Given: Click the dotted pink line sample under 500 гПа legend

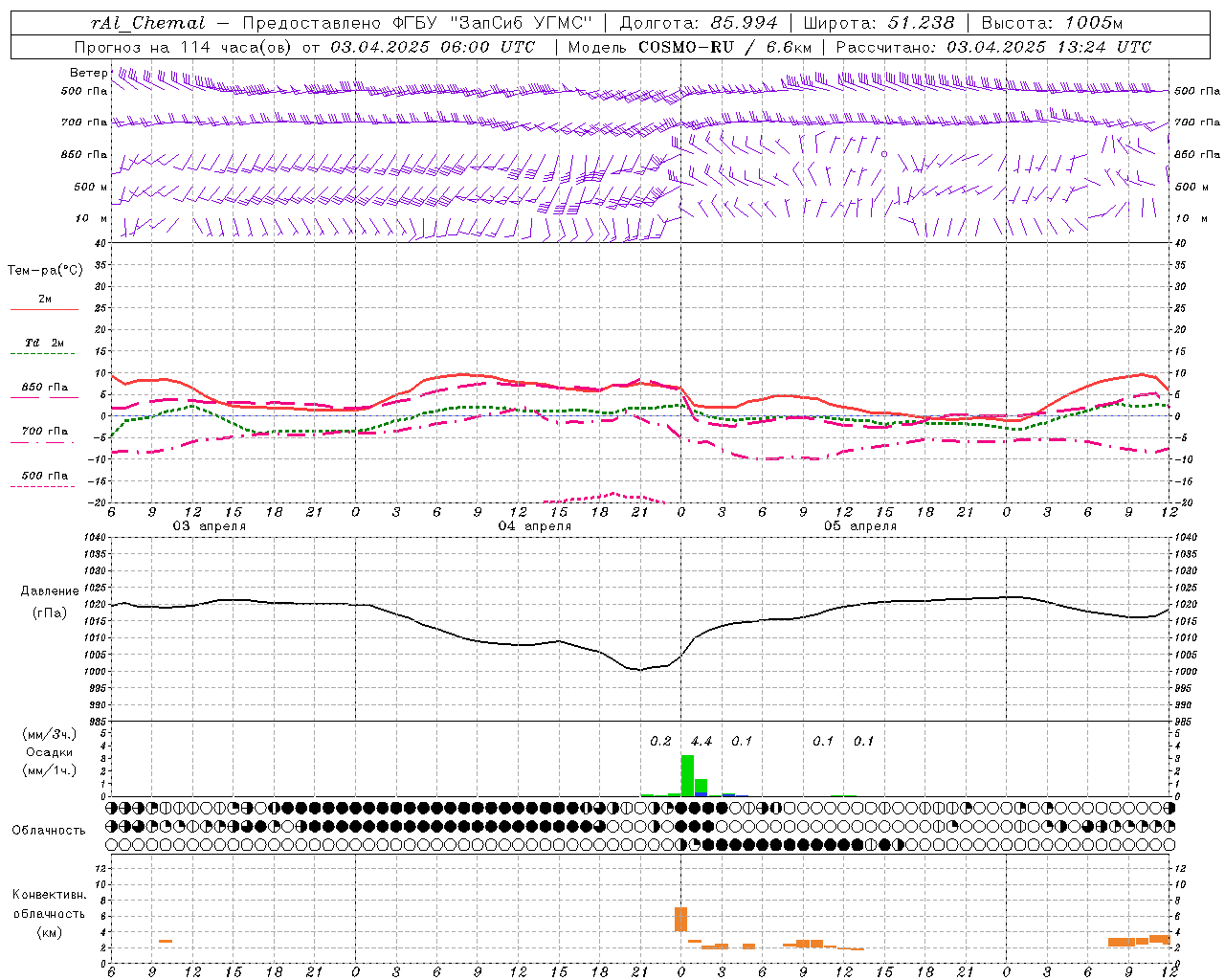Looking at the screenshot, I should point(43,487).
